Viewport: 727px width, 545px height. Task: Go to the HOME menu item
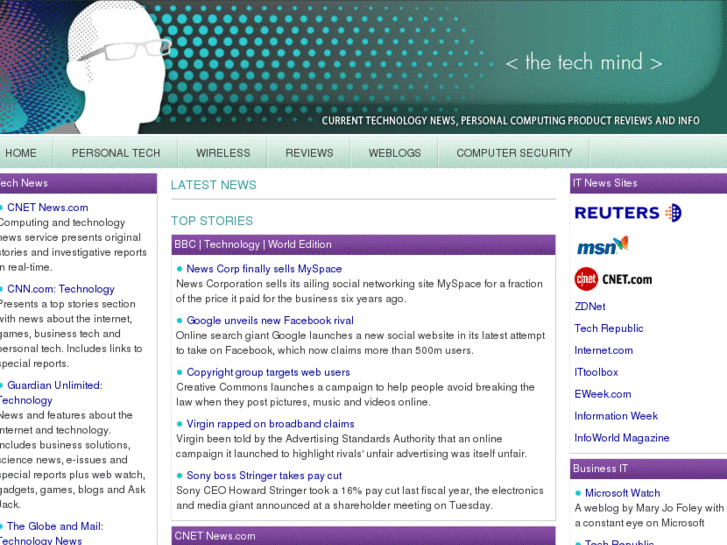(21, 153)
